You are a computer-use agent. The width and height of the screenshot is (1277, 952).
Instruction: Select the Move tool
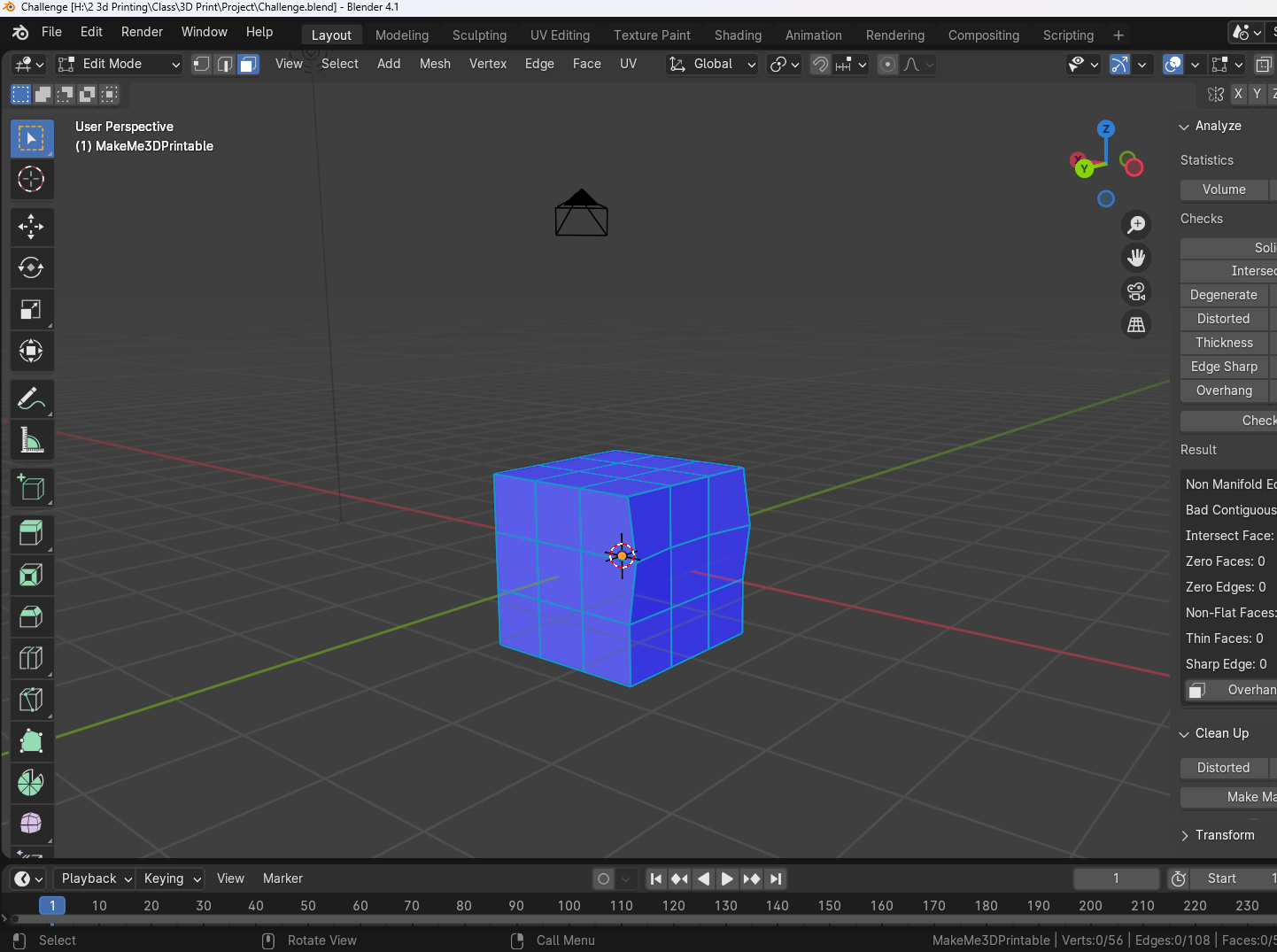pos(31,227)
